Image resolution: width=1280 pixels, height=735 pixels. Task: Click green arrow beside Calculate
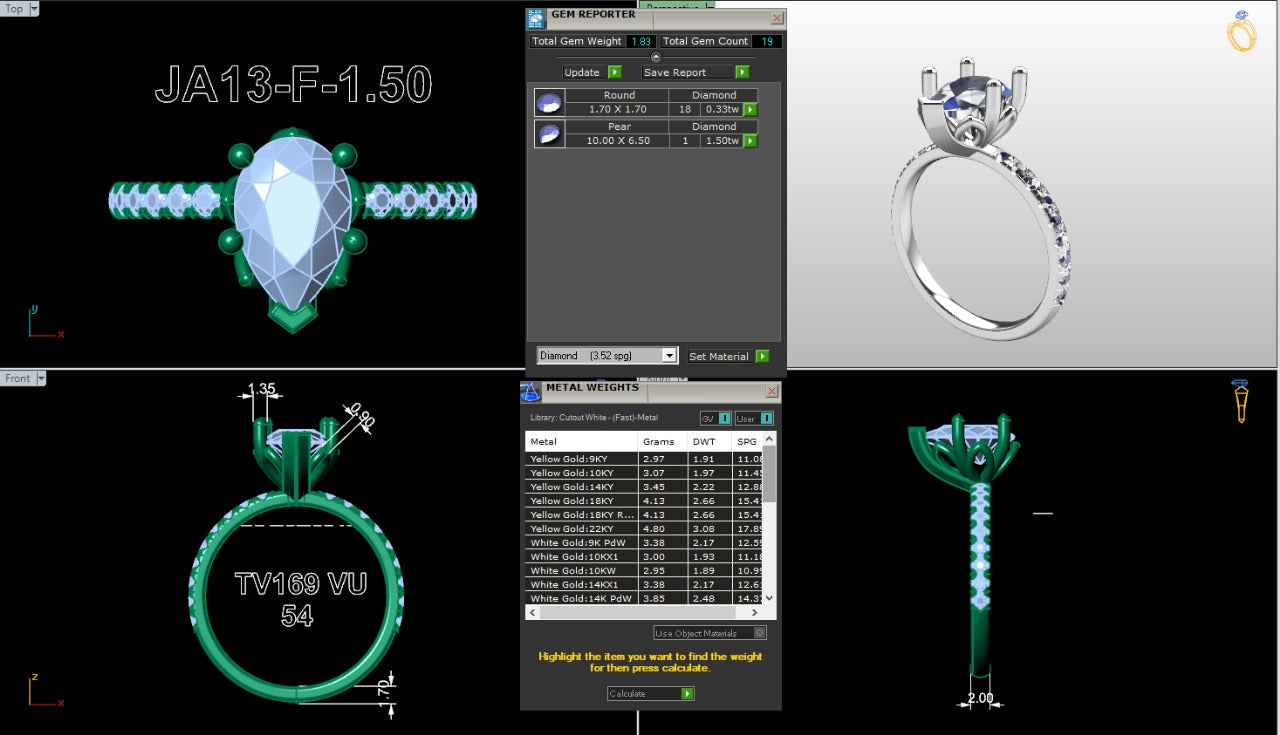(x=687, y=693)
